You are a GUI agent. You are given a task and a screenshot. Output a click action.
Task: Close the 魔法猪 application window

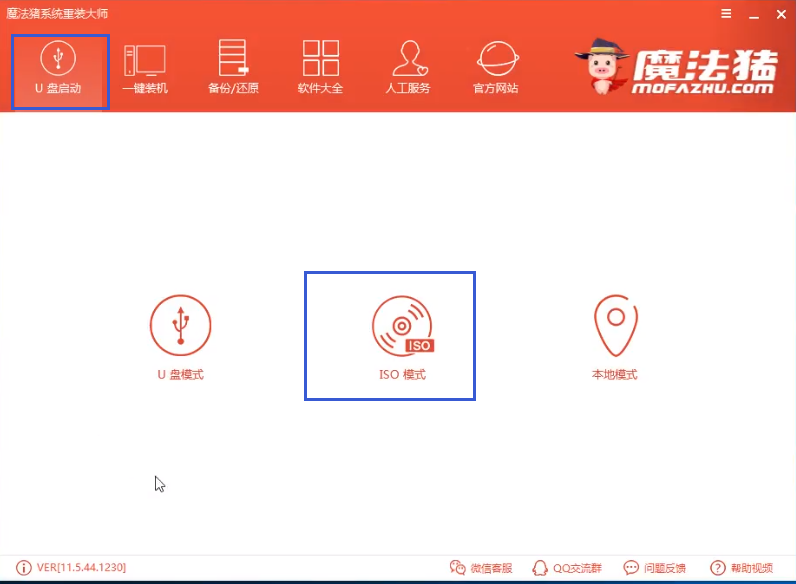click(x=779, y=14)
